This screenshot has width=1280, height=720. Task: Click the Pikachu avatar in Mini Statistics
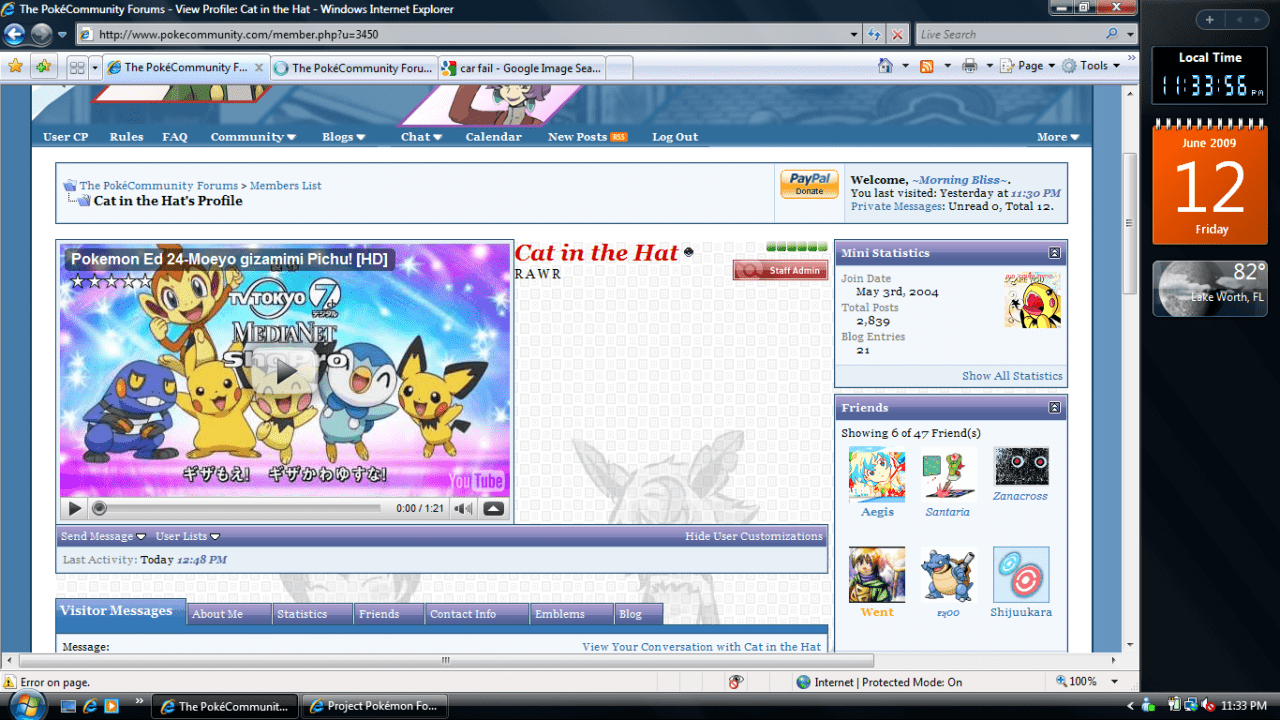1033,299
